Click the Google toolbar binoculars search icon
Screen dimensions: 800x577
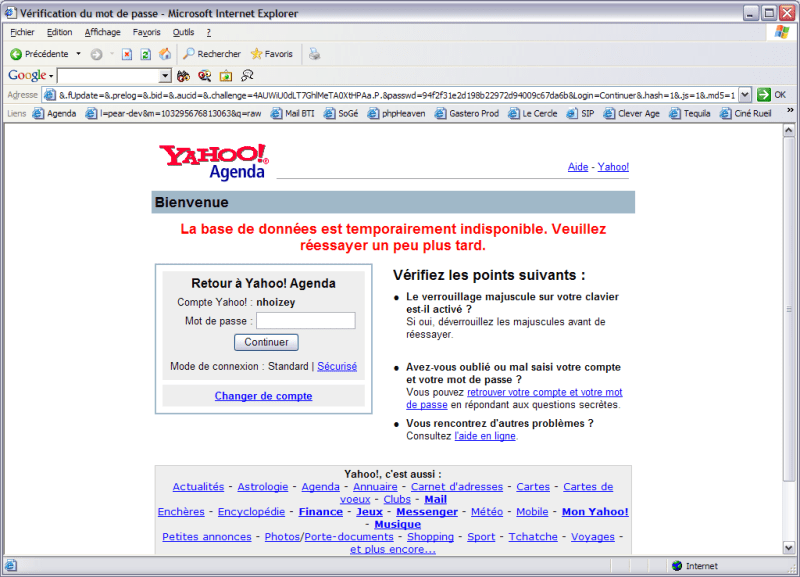click(183, 76)
